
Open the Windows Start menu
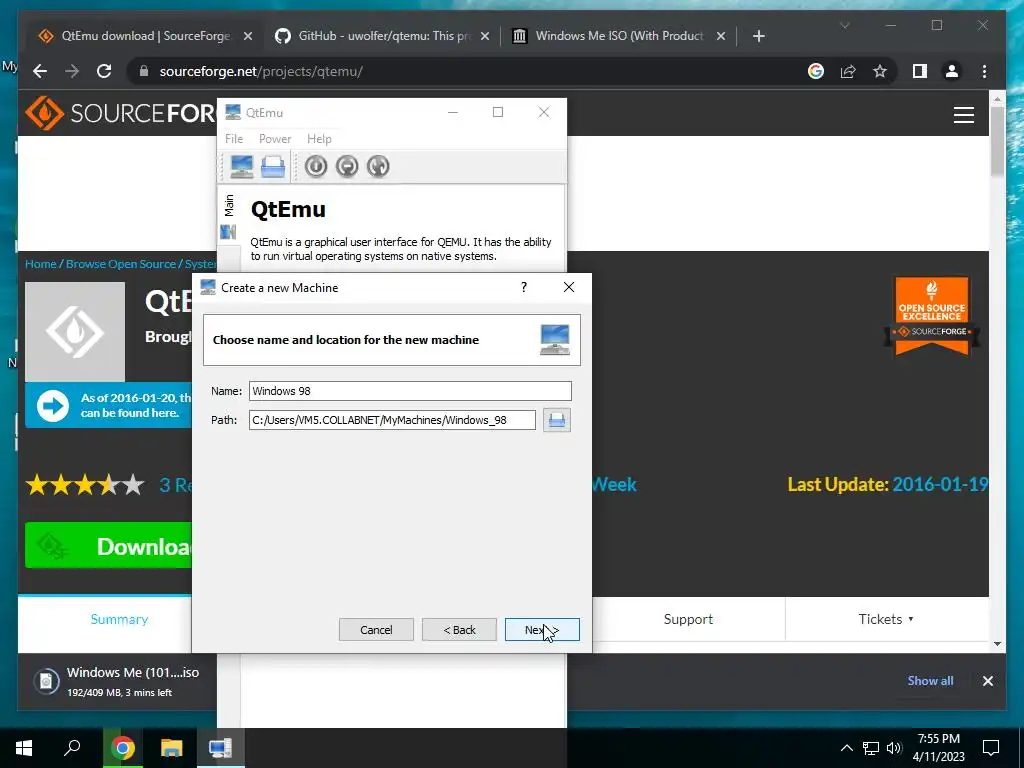point(24,748)
